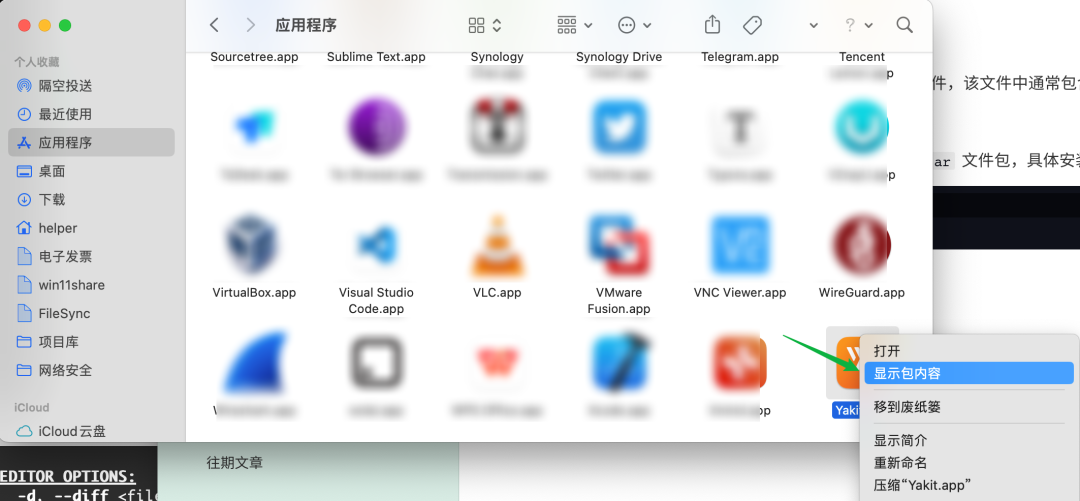1080x501 pixels.
Task: Expand the toolbar overflow chevron
Action: click(813, 25)
